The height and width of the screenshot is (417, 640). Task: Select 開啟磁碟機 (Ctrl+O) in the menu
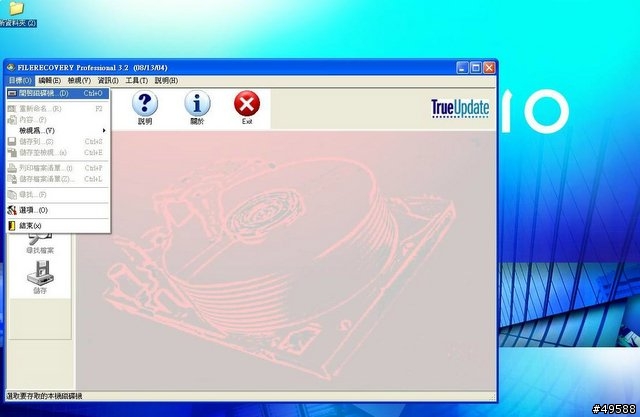pos(58,93)
